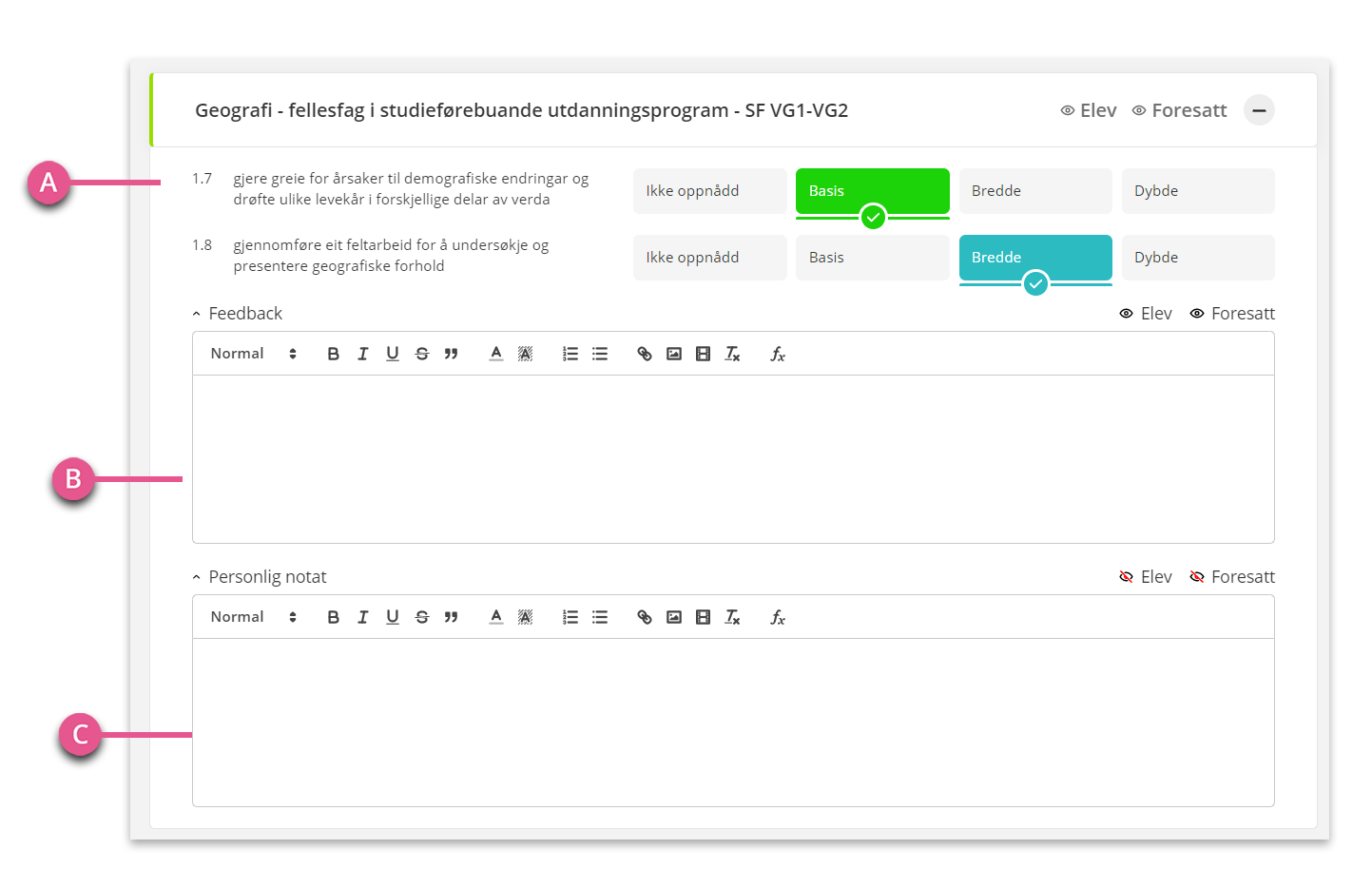1372x888 pixels.
Task: Click into the Feedback text area
Action: (733, 459)
